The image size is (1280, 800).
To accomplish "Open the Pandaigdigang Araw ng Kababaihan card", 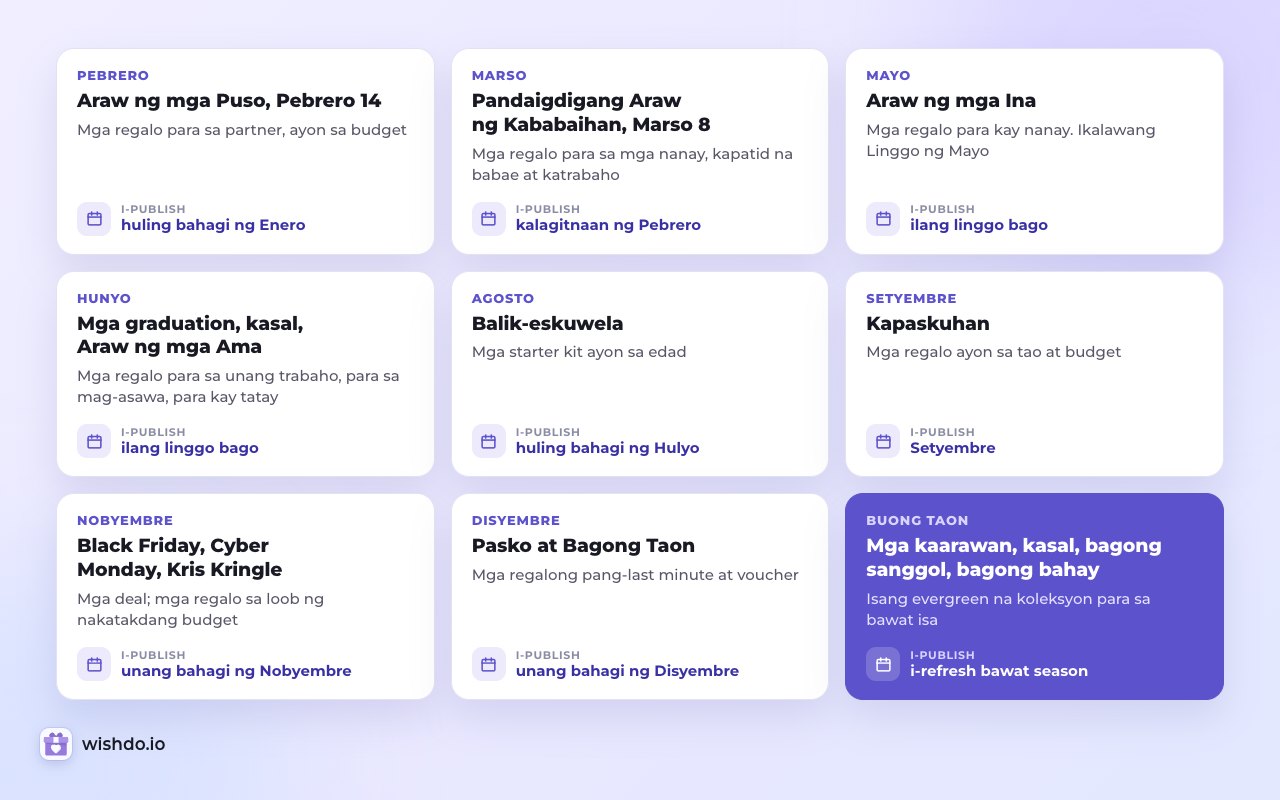I will click(x=640, y=151).
